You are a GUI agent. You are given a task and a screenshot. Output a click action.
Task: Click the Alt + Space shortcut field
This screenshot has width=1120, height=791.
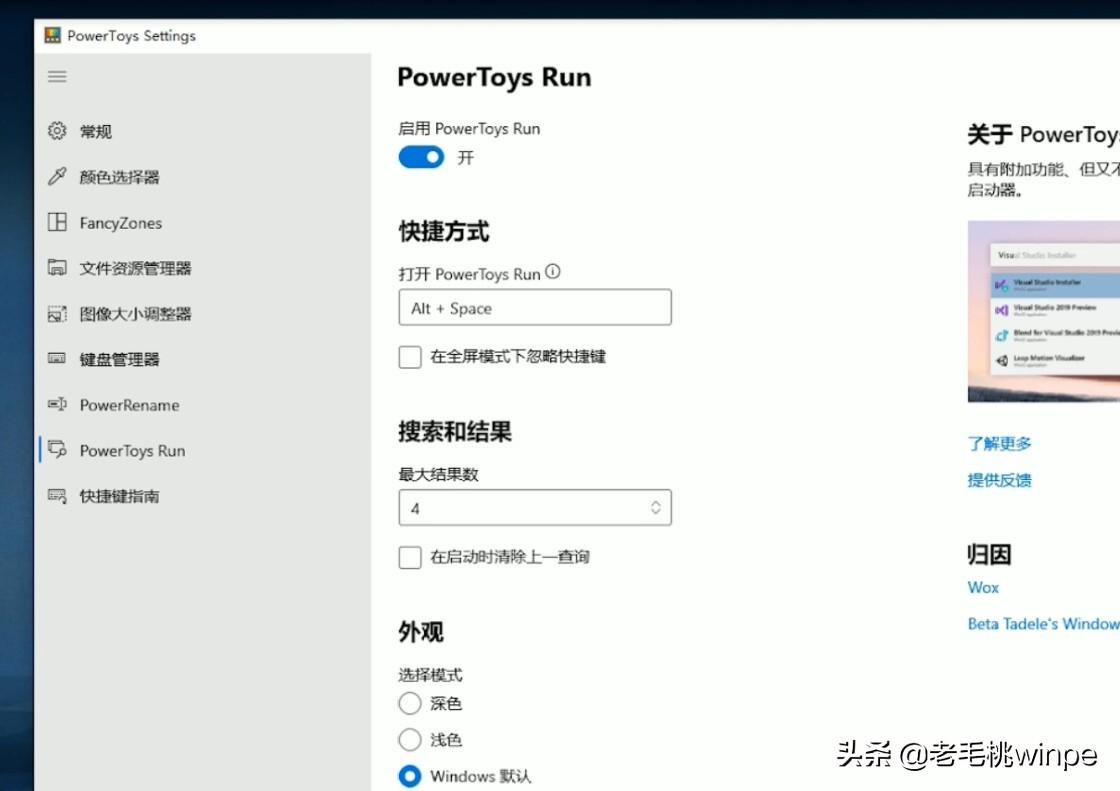[535, 307]
